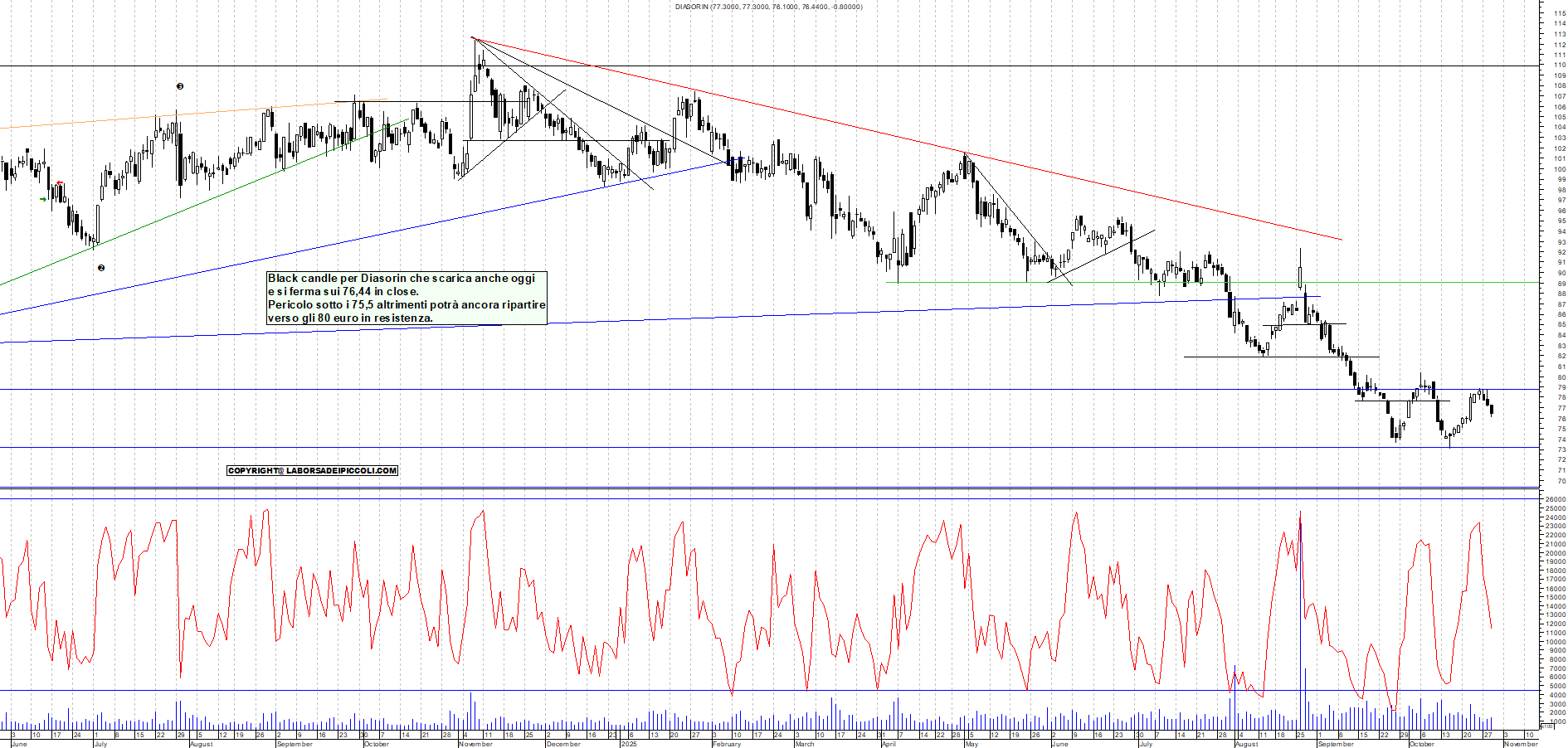Viewport: 1568px width, 748px height.
Task: Select the green right-pointing arrow marker
Action: pyautogui.click(x=43, y=199)
